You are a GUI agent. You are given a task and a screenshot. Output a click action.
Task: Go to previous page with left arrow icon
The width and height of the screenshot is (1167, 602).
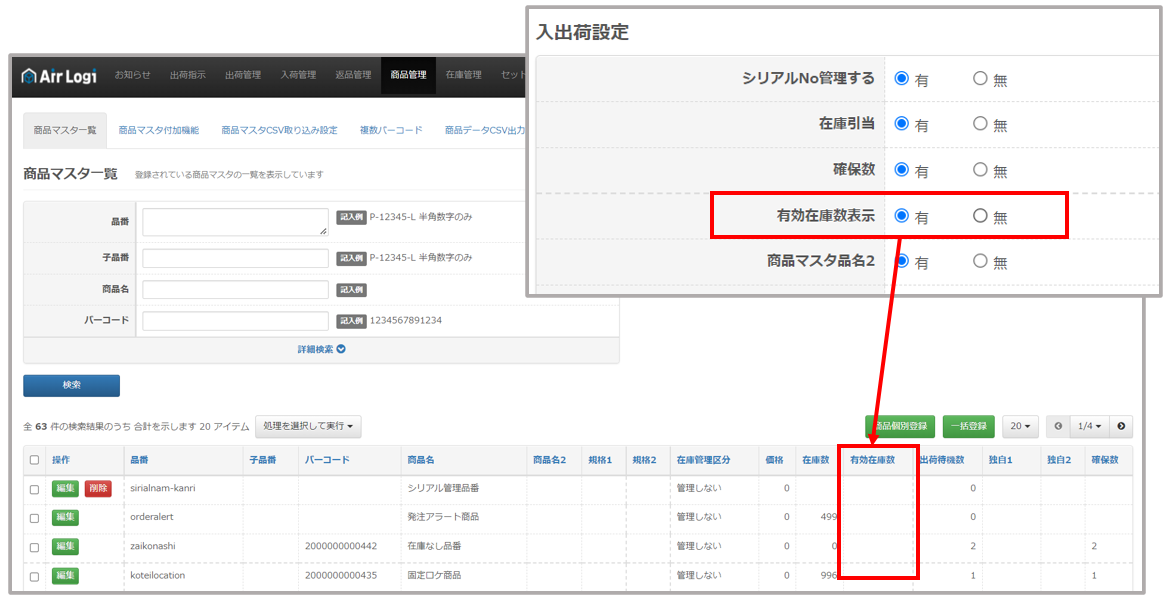click(1058, 426)
